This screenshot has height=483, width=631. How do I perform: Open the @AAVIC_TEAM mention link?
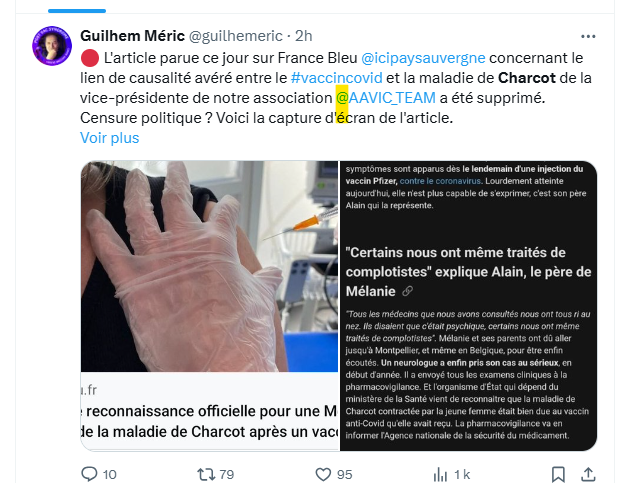point(386,98)
